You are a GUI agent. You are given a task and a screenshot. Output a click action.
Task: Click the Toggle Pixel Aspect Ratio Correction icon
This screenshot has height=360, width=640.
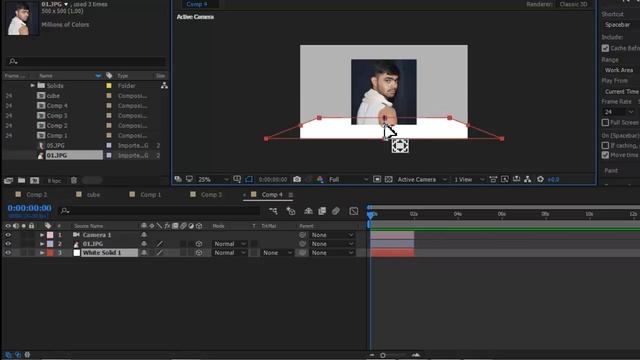tap(493, 179)
